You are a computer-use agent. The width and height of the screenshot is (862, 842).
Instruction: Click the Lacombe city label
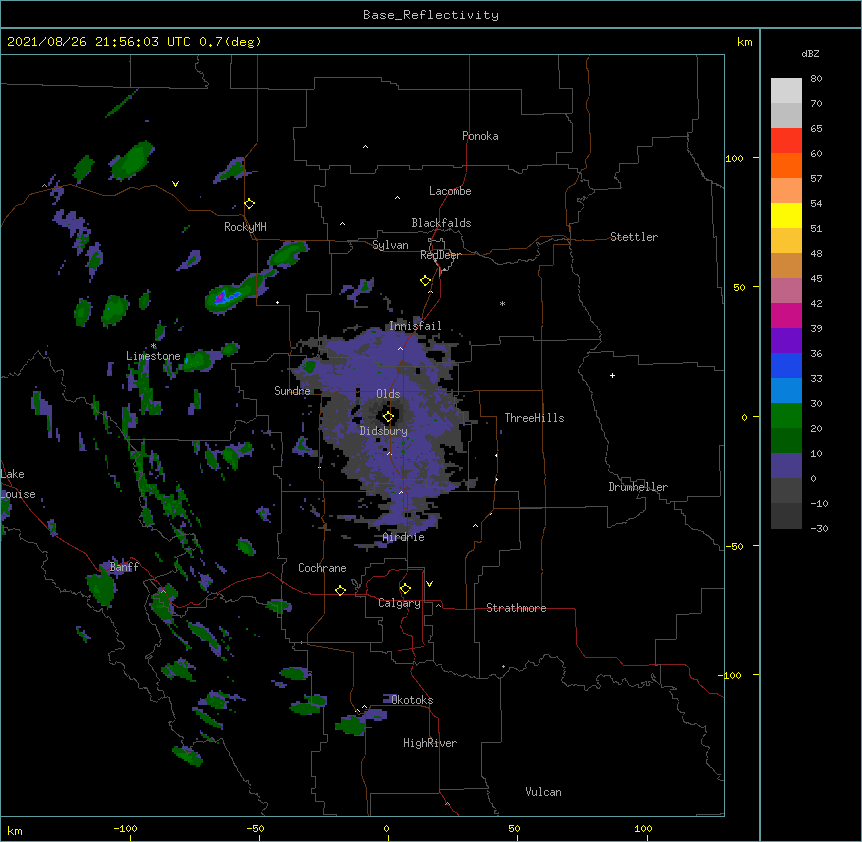tap(450, 191)
